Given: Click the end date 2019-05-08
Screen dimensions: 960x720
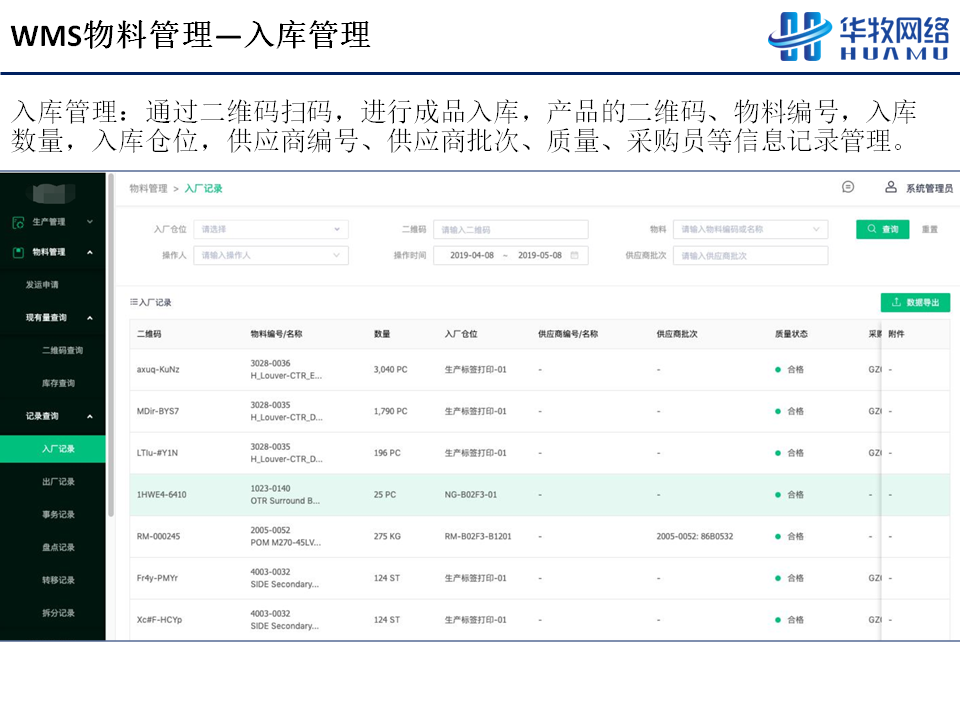Looking at the screenshot, I should [539, 255].
